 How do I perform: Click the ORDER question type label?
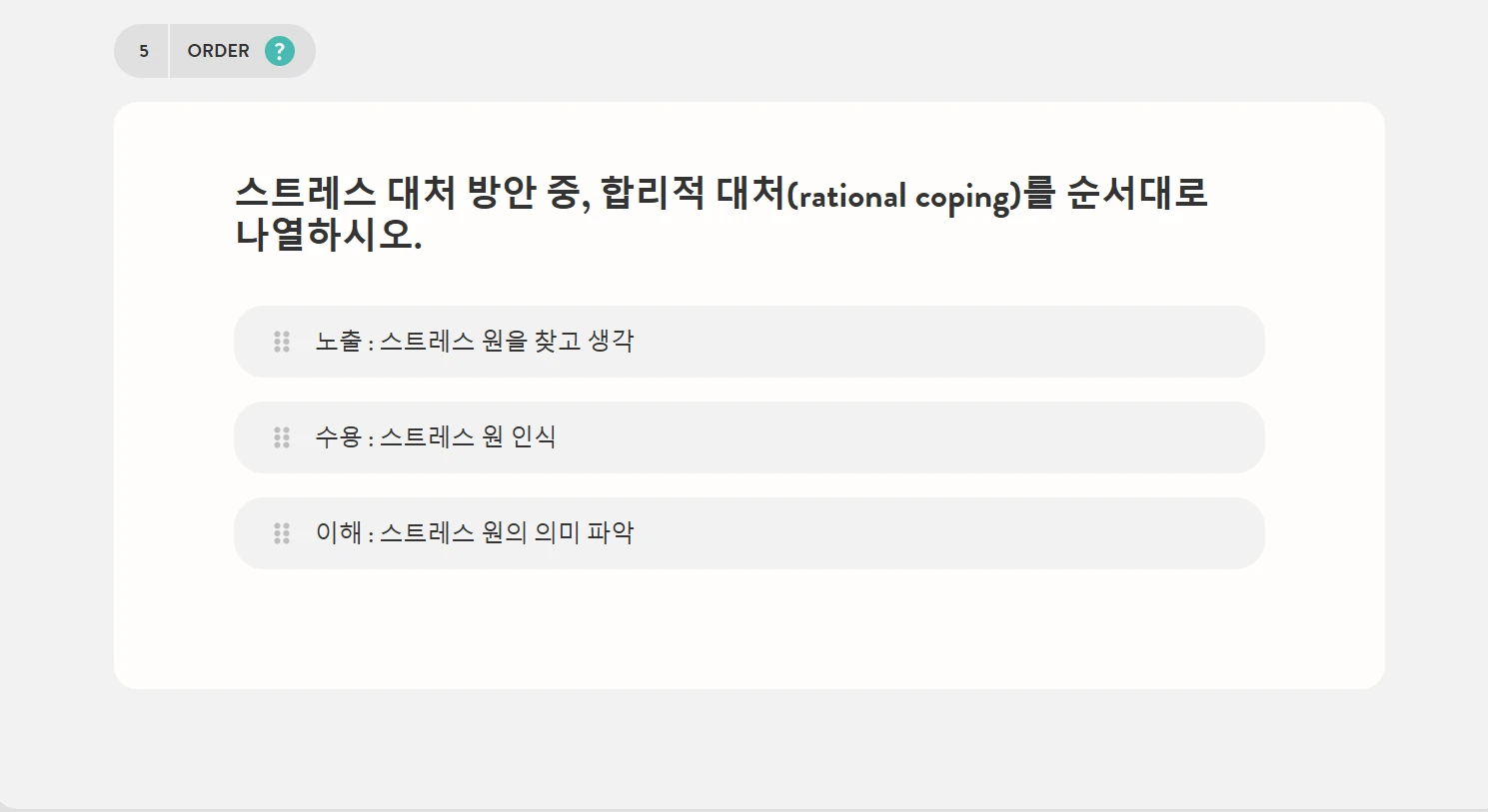(x=218, y=51)
